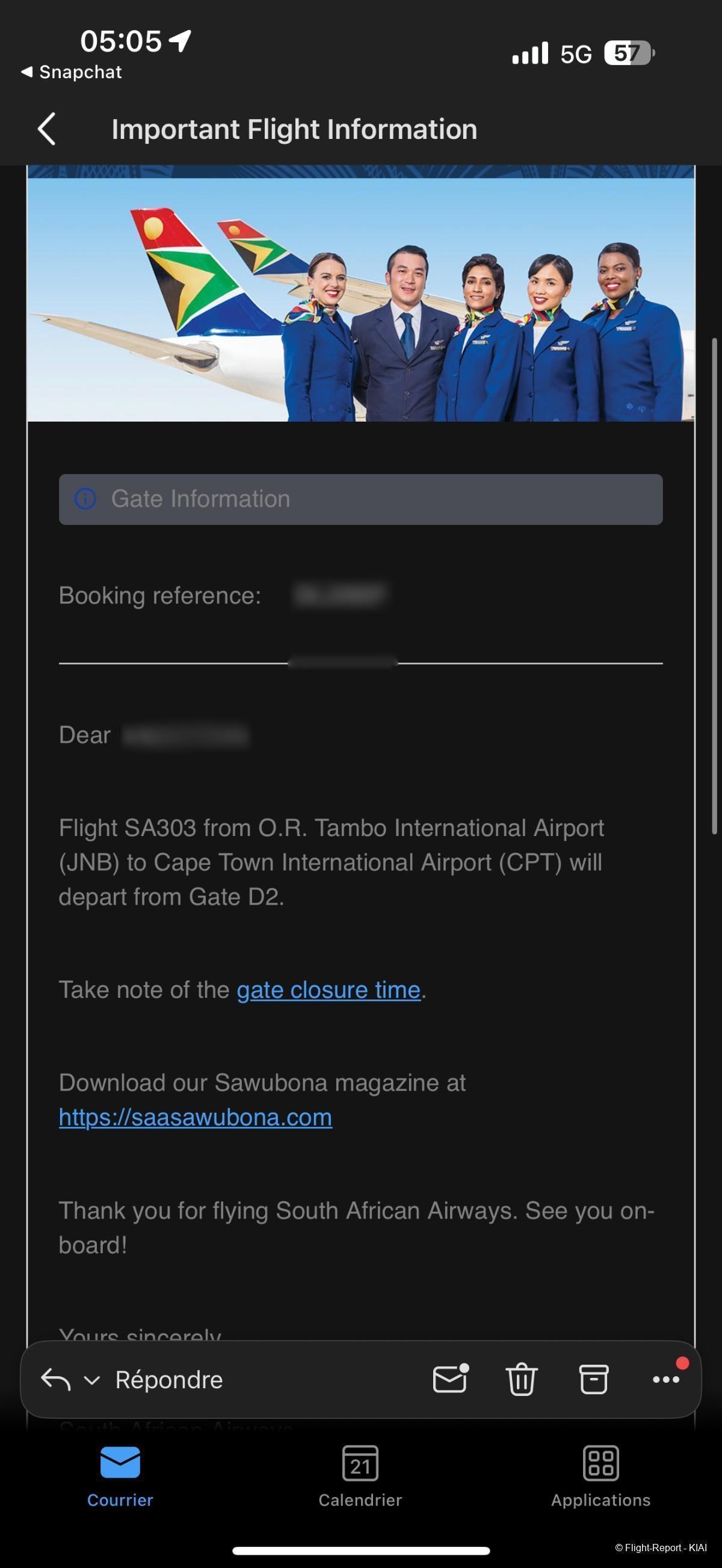This screenshot has height=1568, width=722.
Task: Delete email with trash icon
Action: point(522,1379)
